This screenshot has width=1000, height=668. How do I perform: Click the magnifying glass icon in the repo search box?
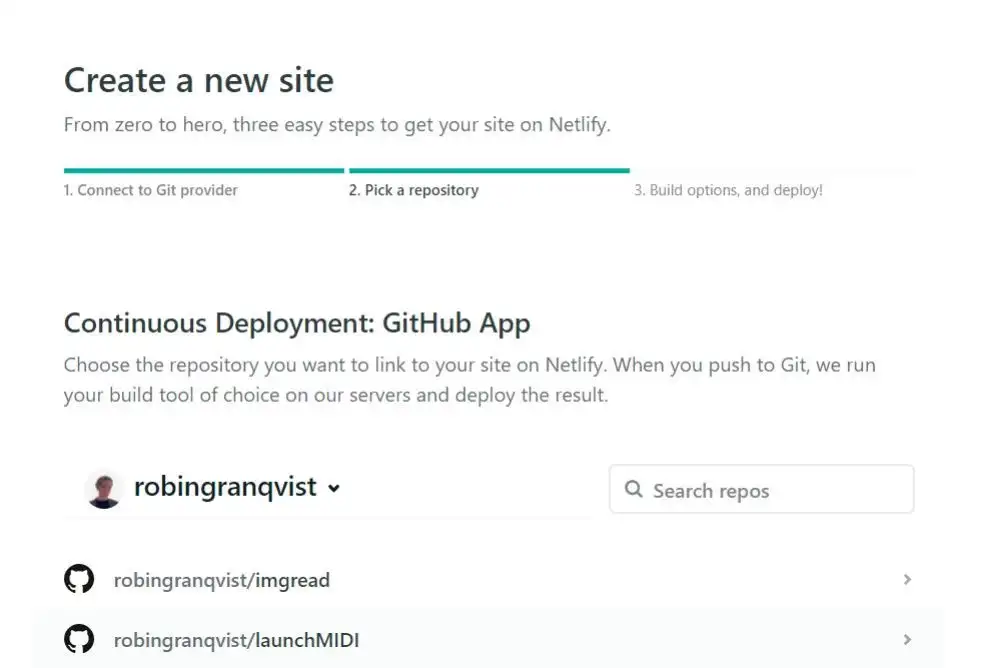[x=634, y=490]
